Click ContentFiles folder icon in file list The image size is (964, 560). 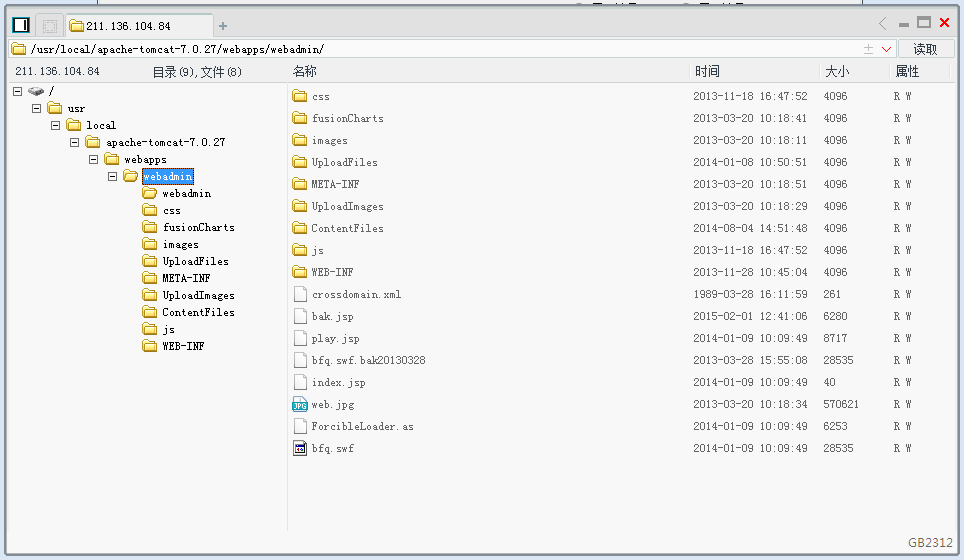(299, 228)
